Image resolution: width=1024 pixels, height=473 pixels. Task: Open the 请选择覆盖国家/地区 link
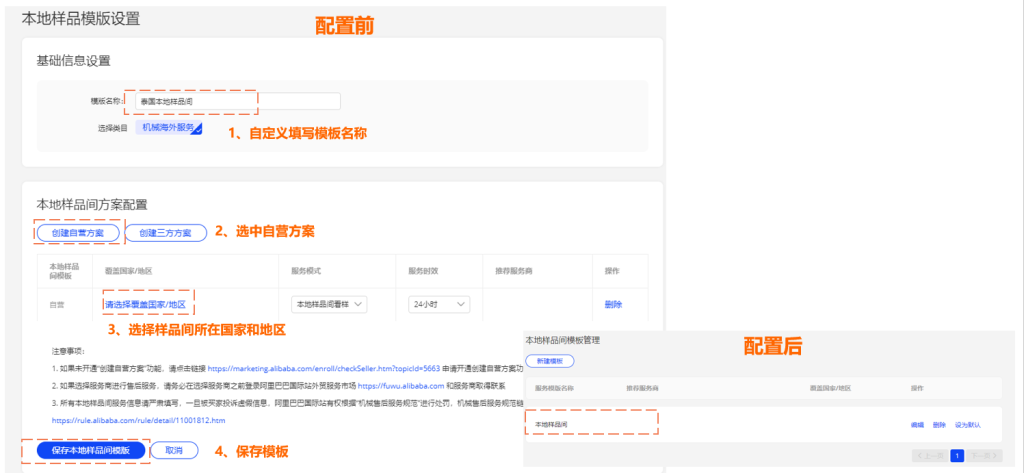tap(146, 304)
